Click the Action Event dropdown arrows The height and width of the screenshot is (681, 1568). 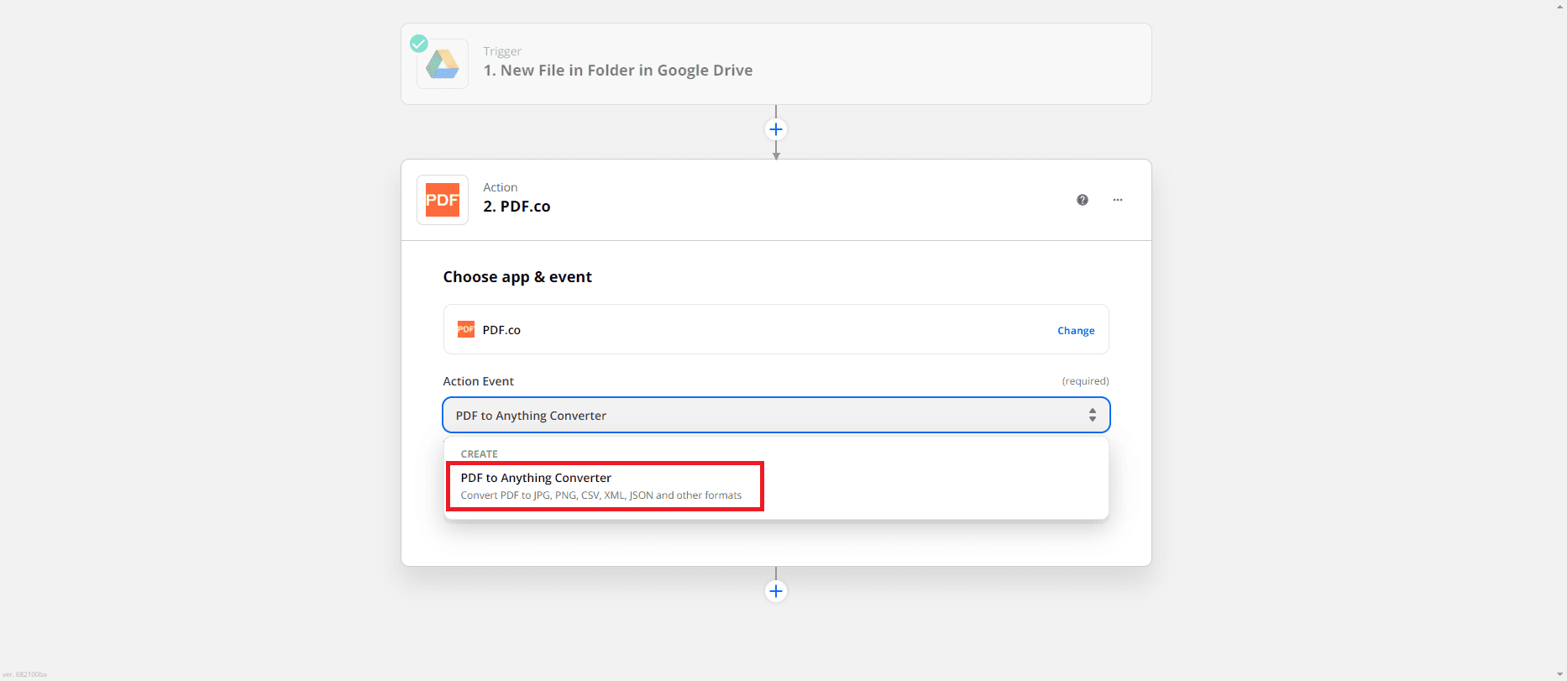pyautogui.click(x=1092, y=415)
